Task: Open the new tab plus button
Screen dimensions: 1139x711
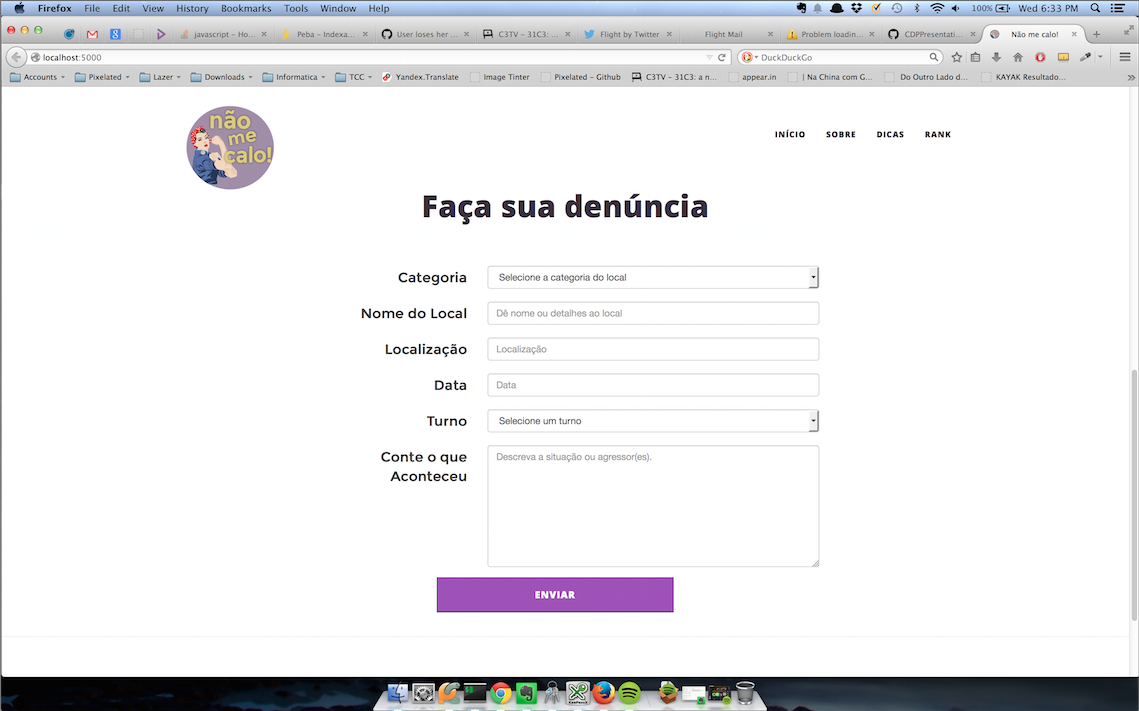Action: [1096, 34]
